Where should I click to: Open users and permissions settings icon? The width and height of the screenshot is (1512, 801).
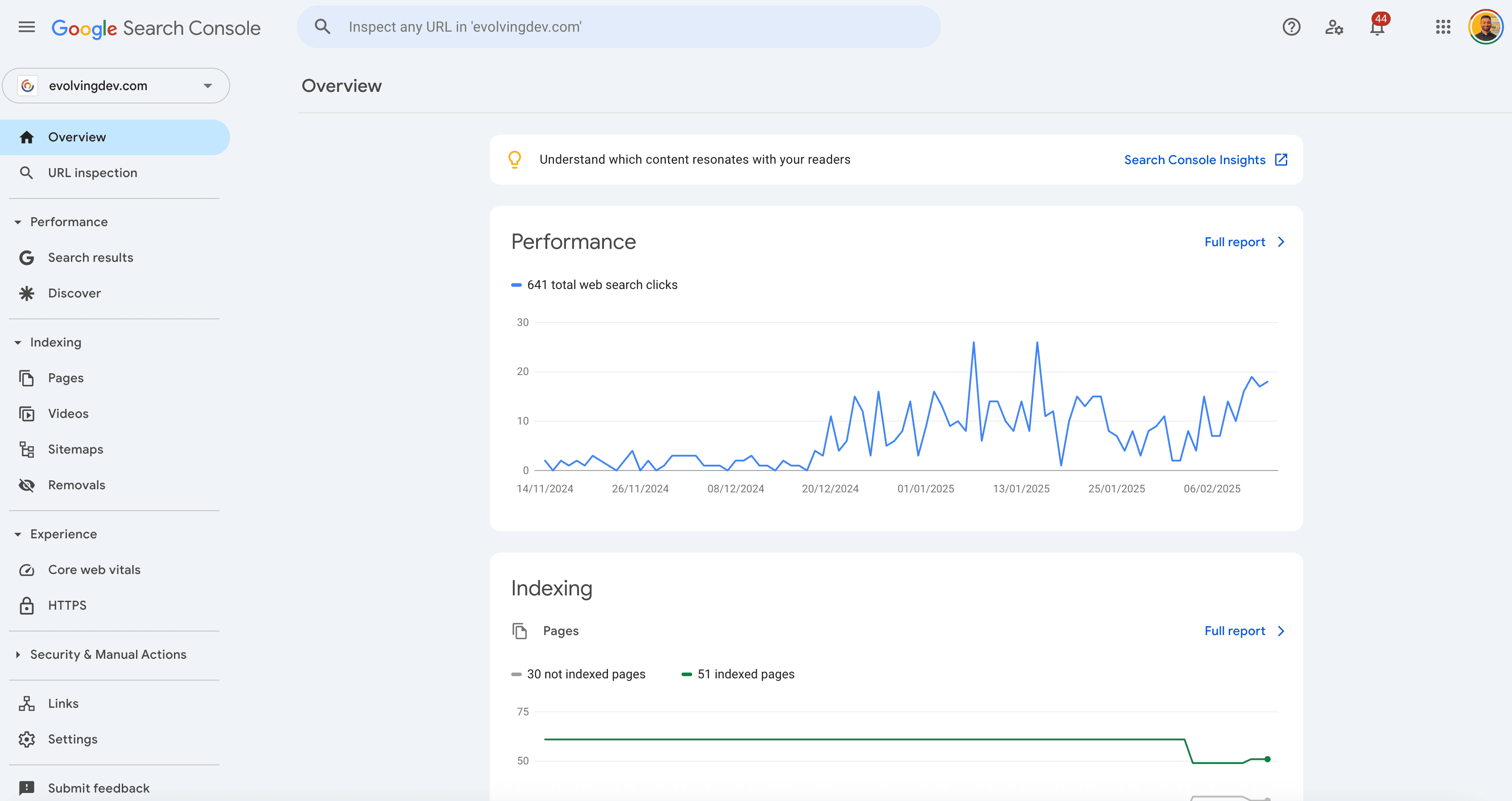click(1334, 27)
